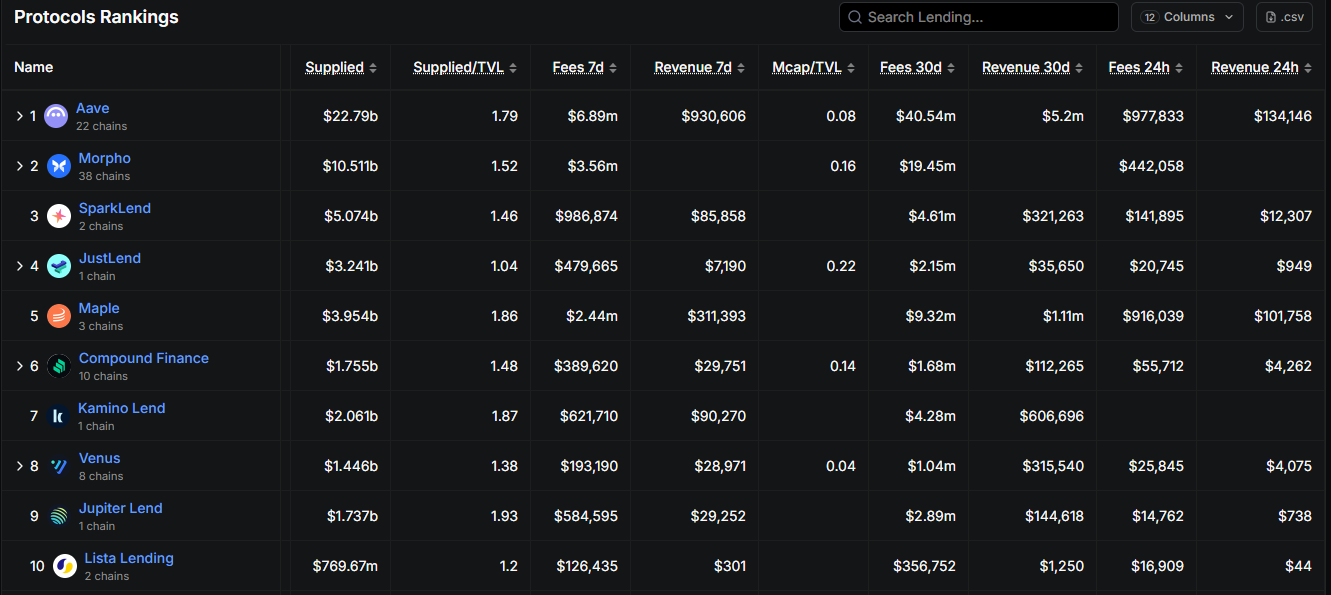Open the JustLend protocol link

(110, 258)
